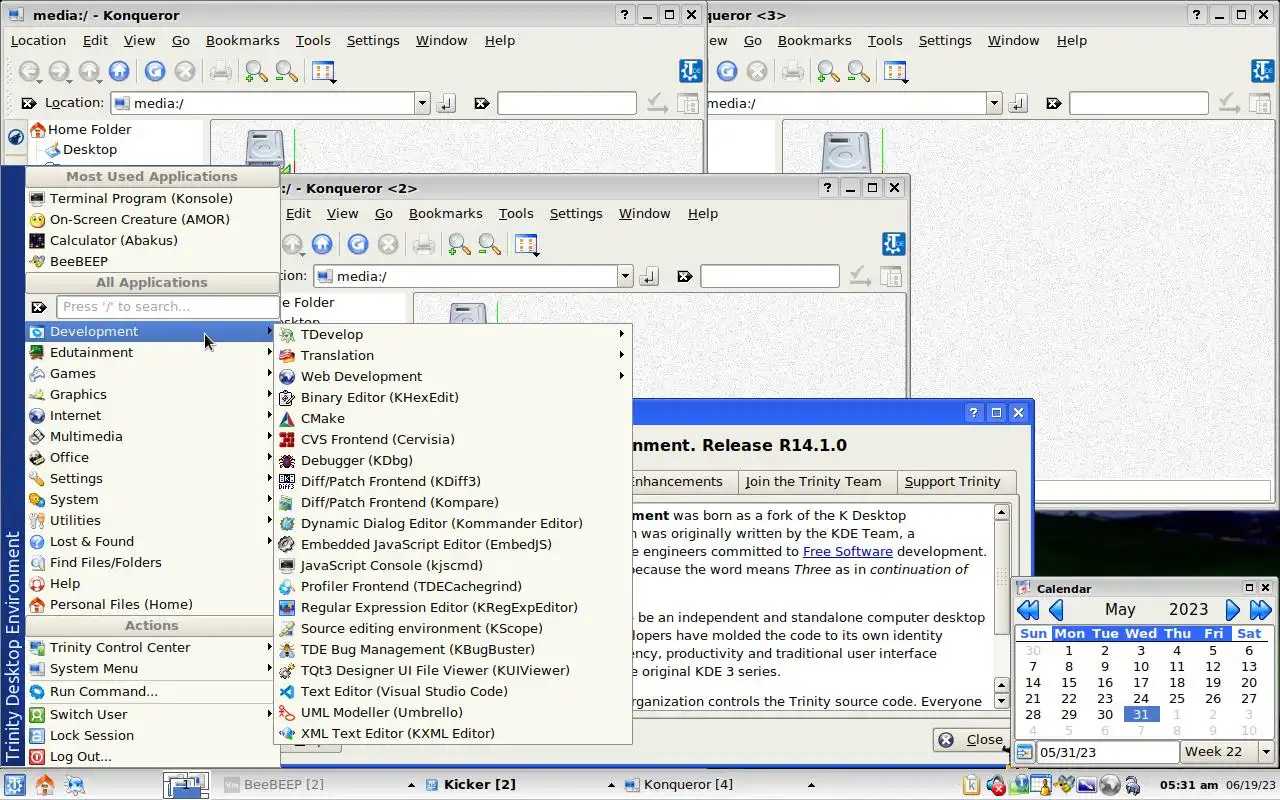Open the view mode dropdown in the first Konqueror toolbar
Viewport: 1280px width, 800px height.
point(323,72)
